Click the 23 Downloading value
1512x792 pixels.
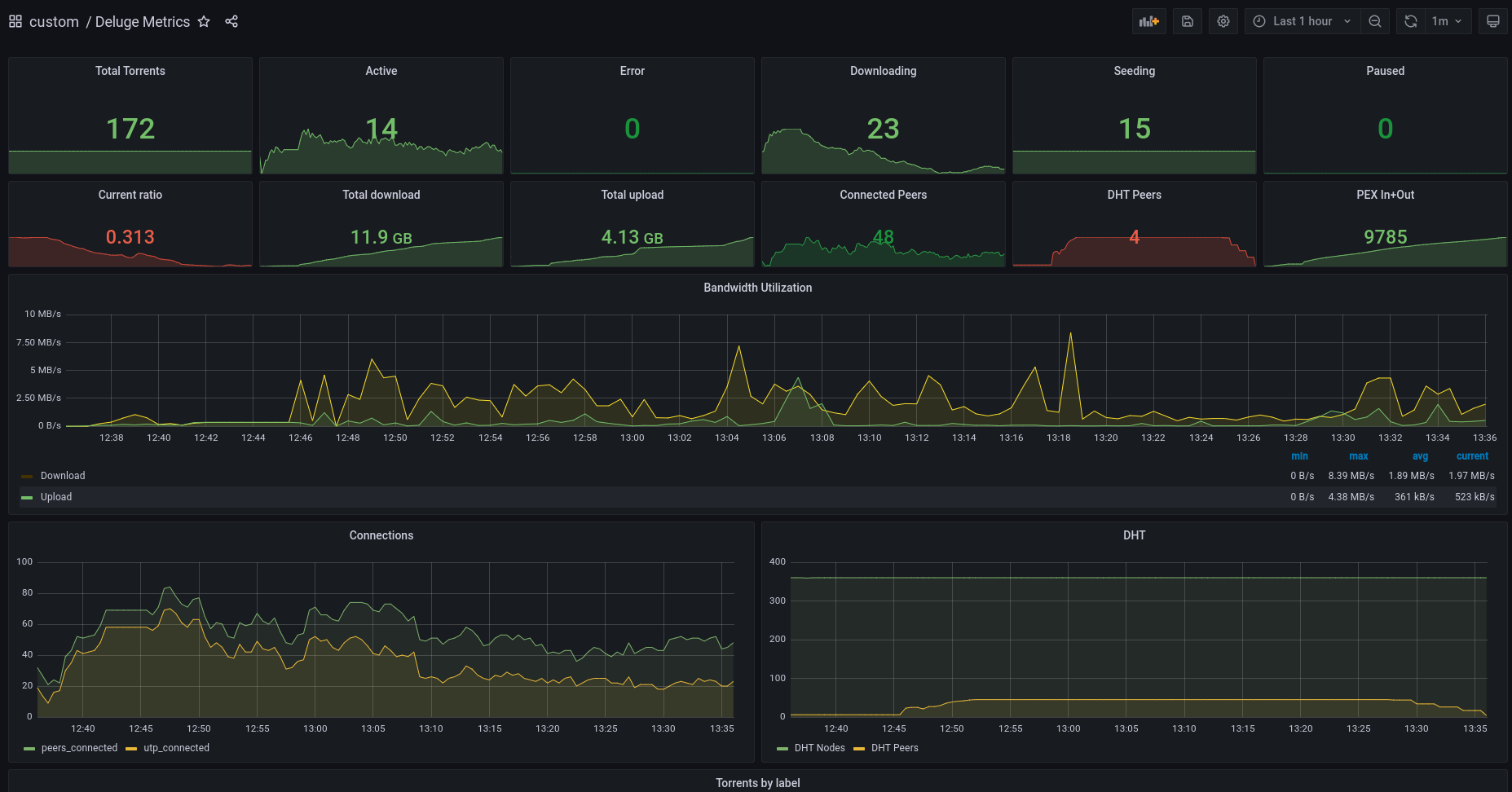pos(884,129)
